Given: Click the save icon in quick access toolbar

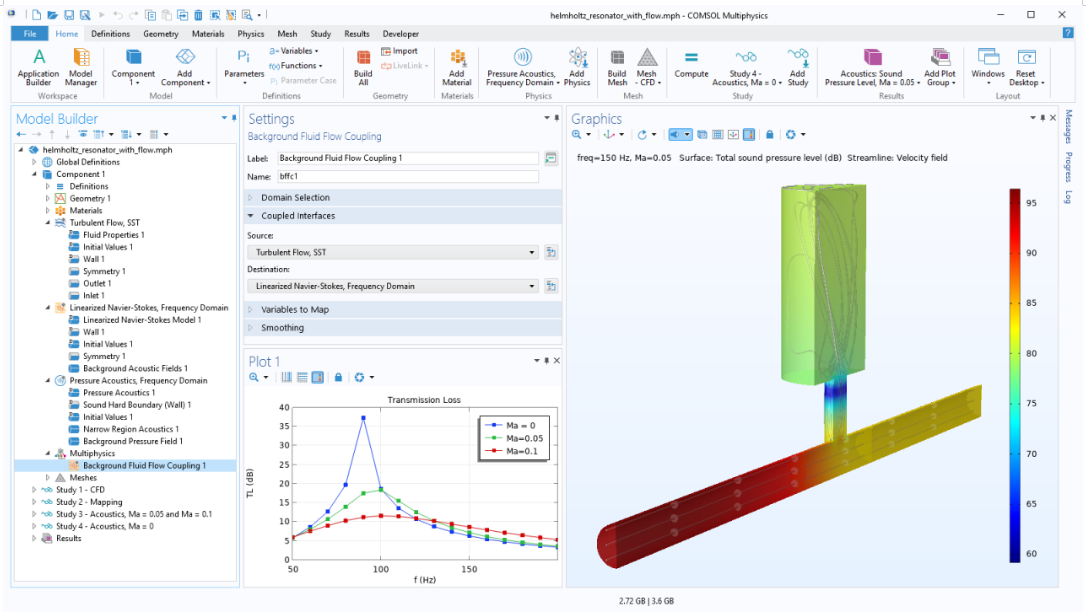Looking at the screenshot, I should (69, 15).
